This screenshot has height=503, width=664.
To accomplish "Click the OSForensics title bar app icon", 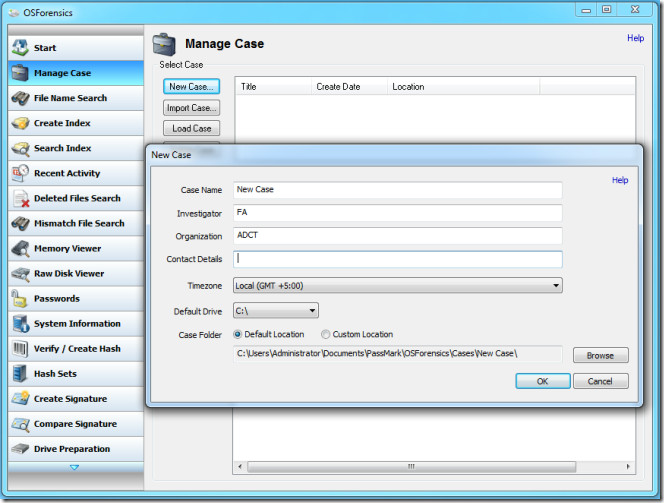I will coord(14,13).
